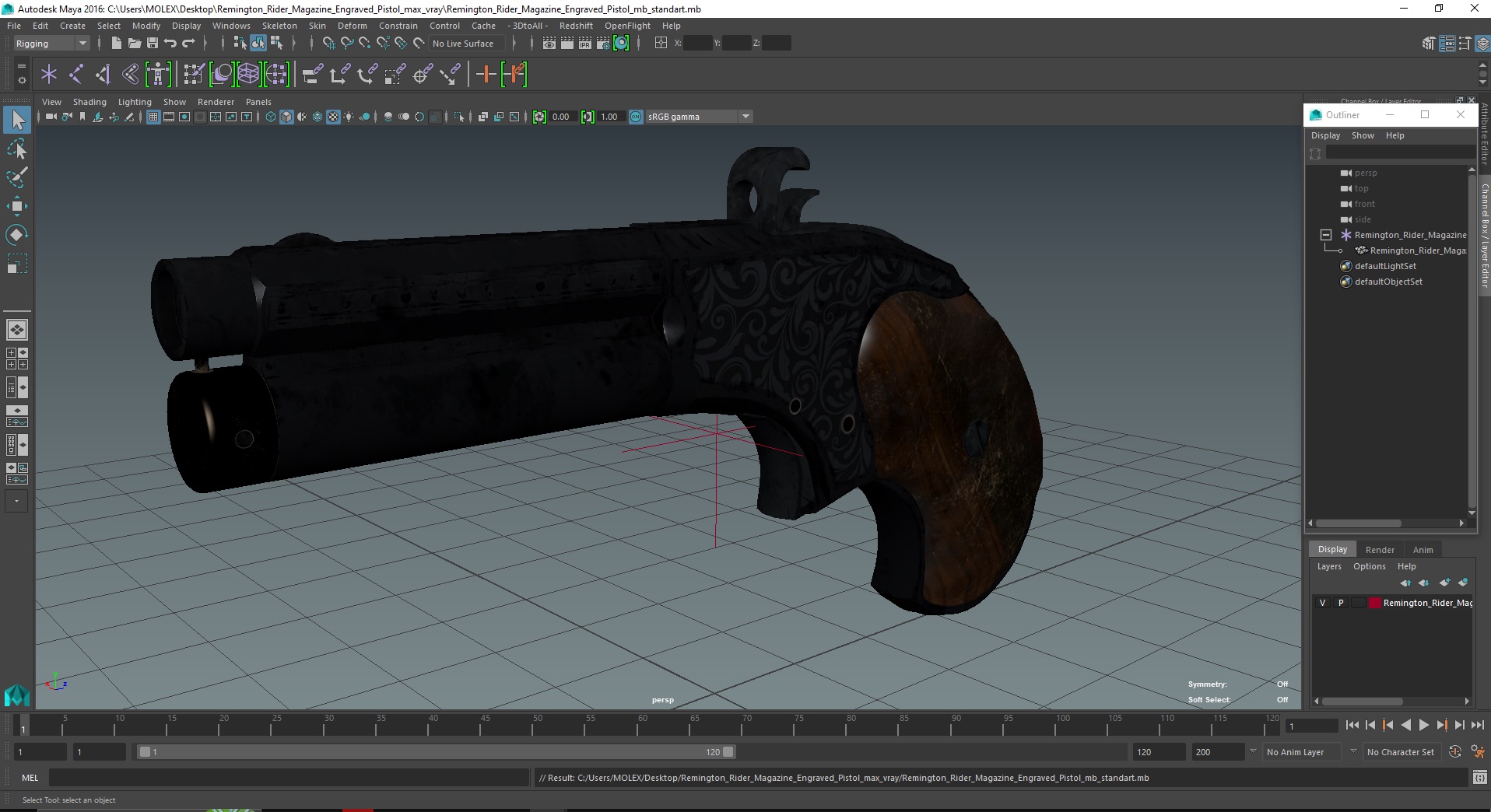The image size is (1491, 812).
Task: Click the range slider bar handle
Action: [436, 752]
